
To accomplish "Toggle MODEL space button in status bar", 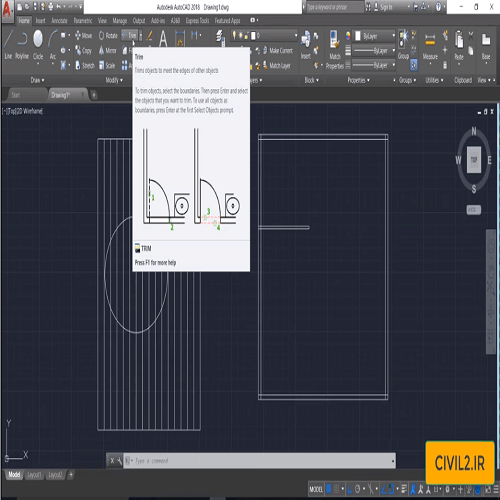I will 316,489.
